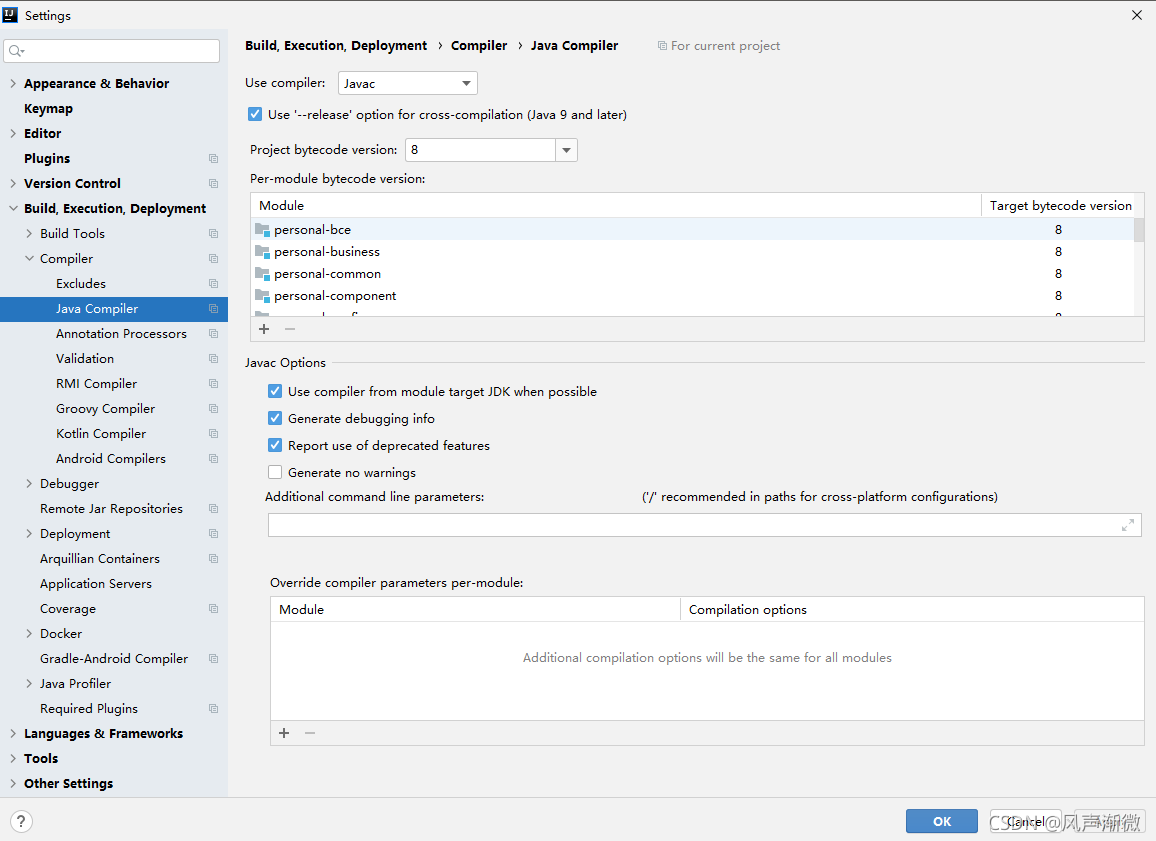
Task: Click the additional command line parameters field
Action: coord(690,525)
